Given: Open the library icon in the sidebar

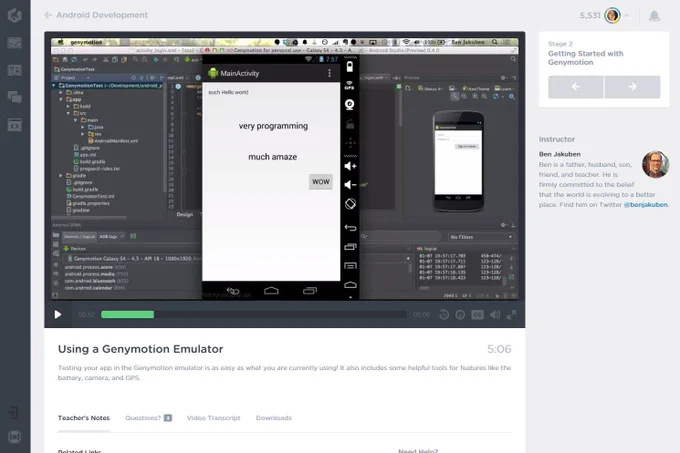Looking at the screenshot, I should coord(15,70).
